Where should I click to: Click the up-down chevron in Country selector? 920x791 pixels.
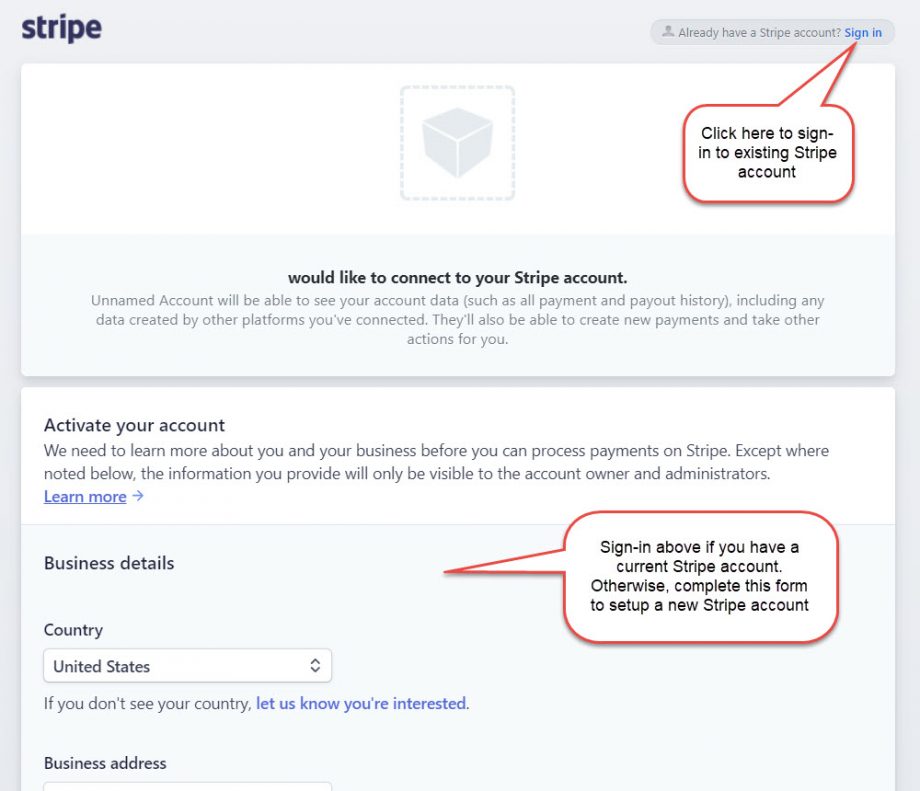(x=316, y=665)
